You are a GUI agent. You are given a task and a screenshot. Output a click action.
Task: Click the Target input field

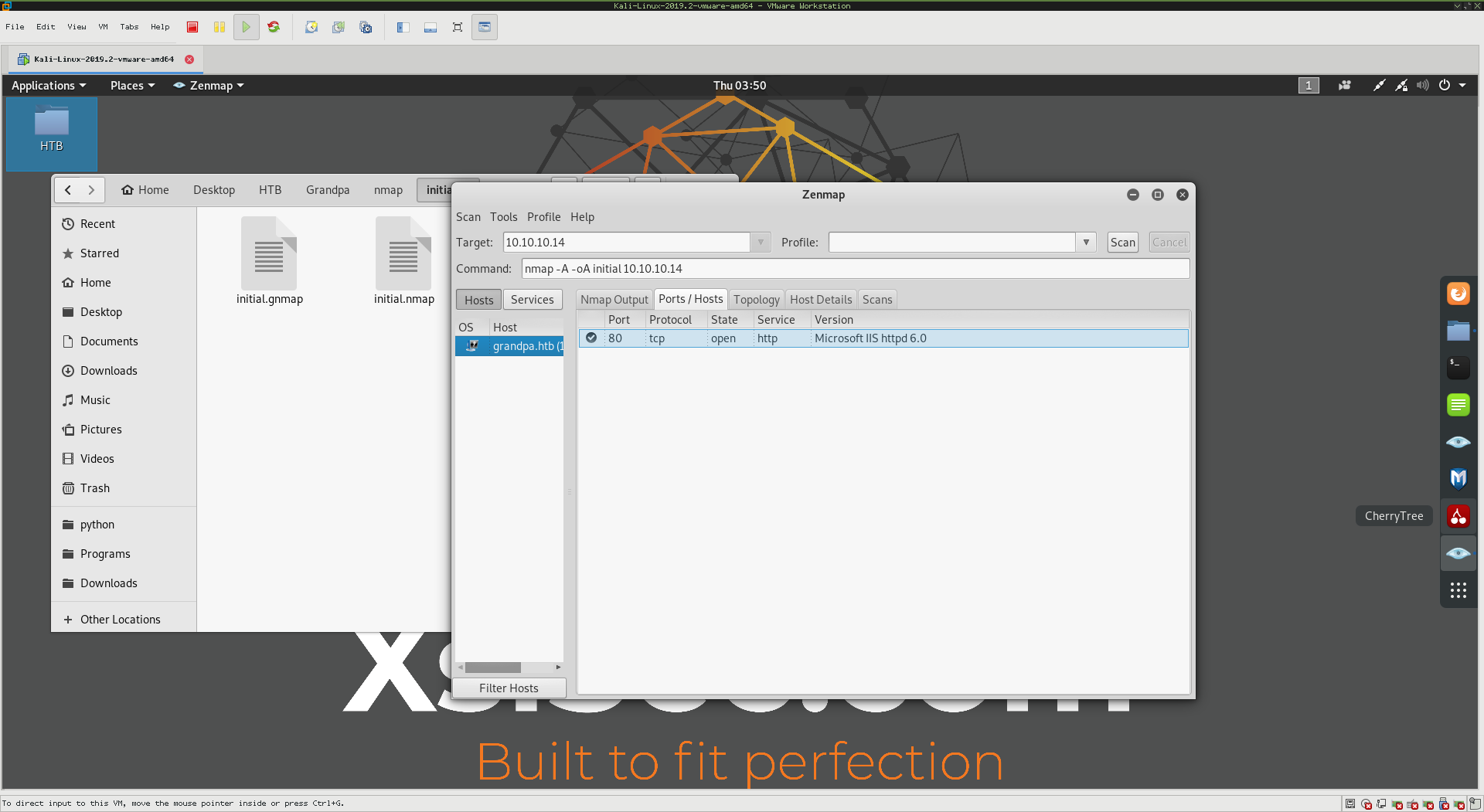tap(627, 243)
